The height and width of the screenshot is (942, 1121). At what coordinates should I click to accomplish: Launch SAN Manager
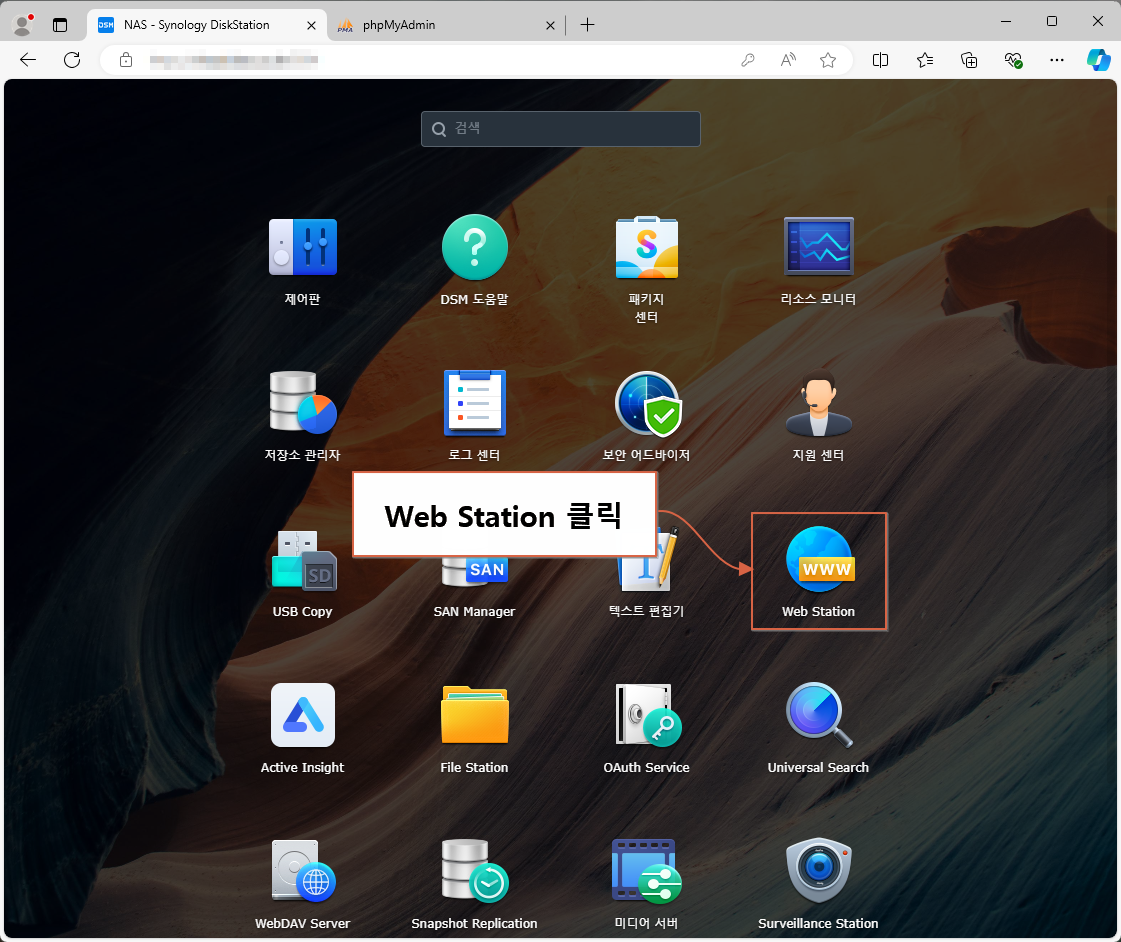pos(475,574)
